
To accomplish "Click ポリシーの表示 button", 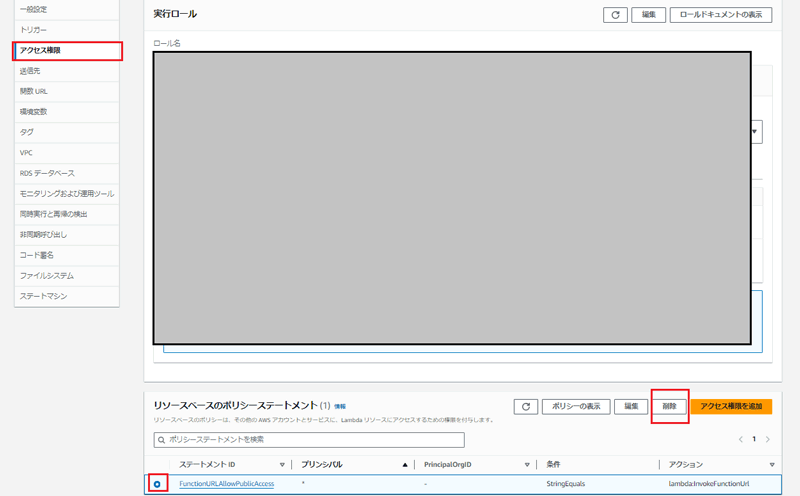I will pos(576,407).
